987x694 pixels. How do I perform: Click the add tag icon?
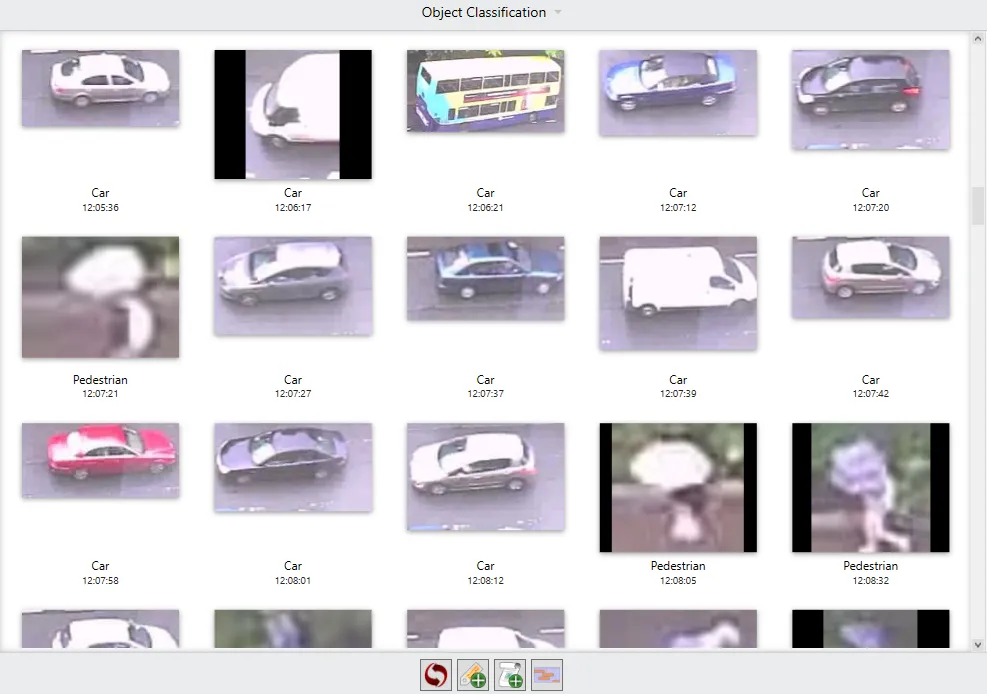(x=473, y=674)
